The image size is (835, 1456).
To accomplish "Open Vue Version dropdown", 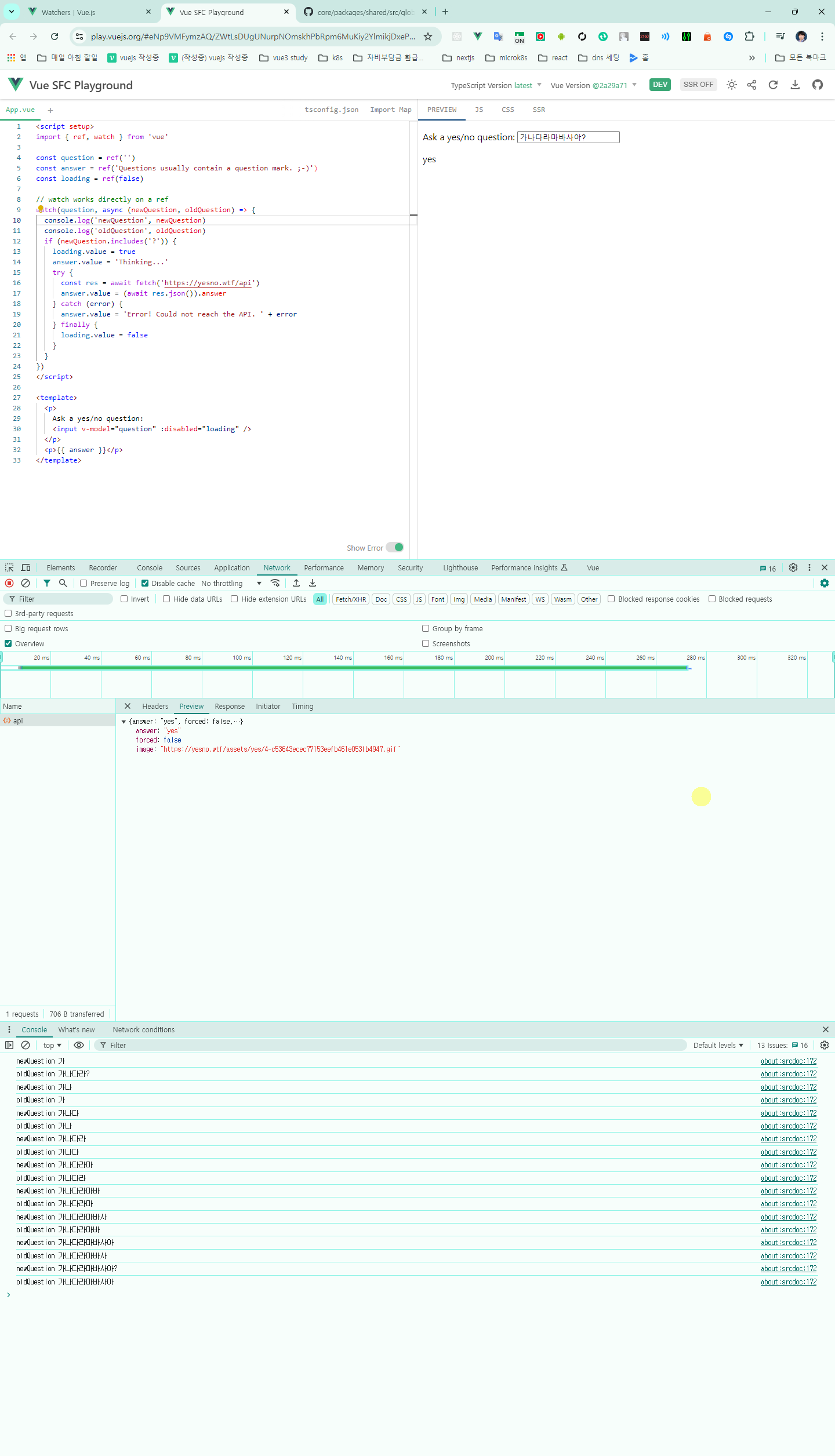I will pos(593,85).
